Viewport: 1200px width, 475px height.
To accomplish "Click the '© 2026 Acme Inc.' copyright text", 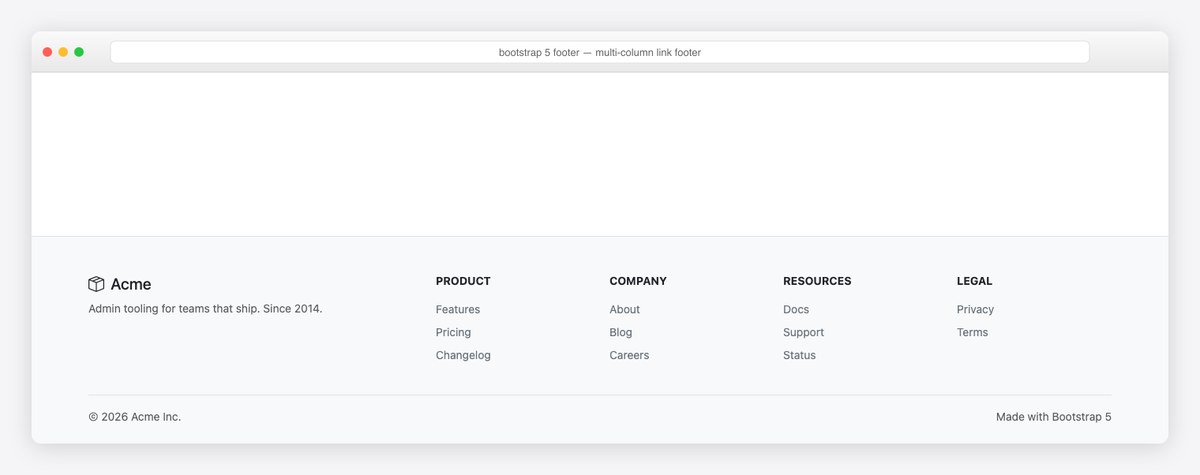I will point(135,417).
